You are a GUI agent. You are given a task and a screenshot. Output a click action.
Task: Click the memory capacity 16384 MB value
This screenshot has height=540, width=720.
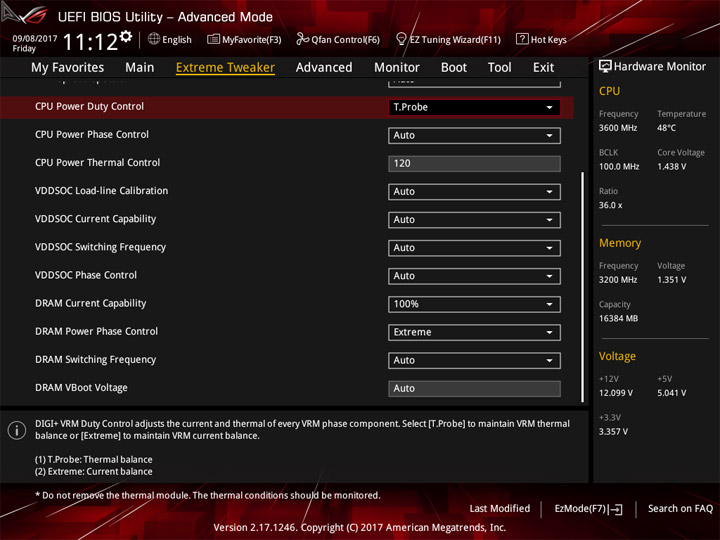619,319
